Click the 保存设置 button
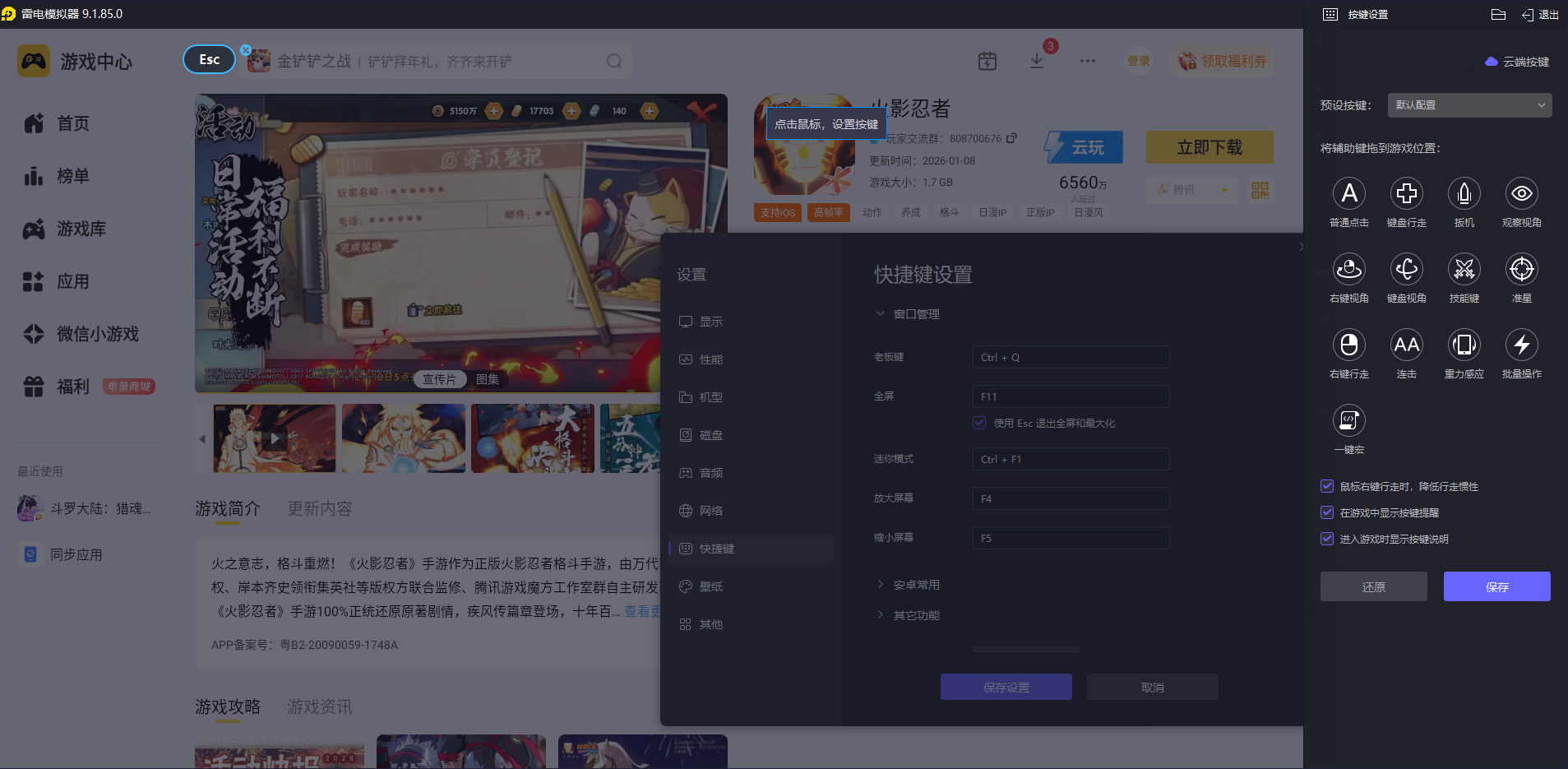The image size is (1568, 769). pyautogui.click(x=1006, y=687)
